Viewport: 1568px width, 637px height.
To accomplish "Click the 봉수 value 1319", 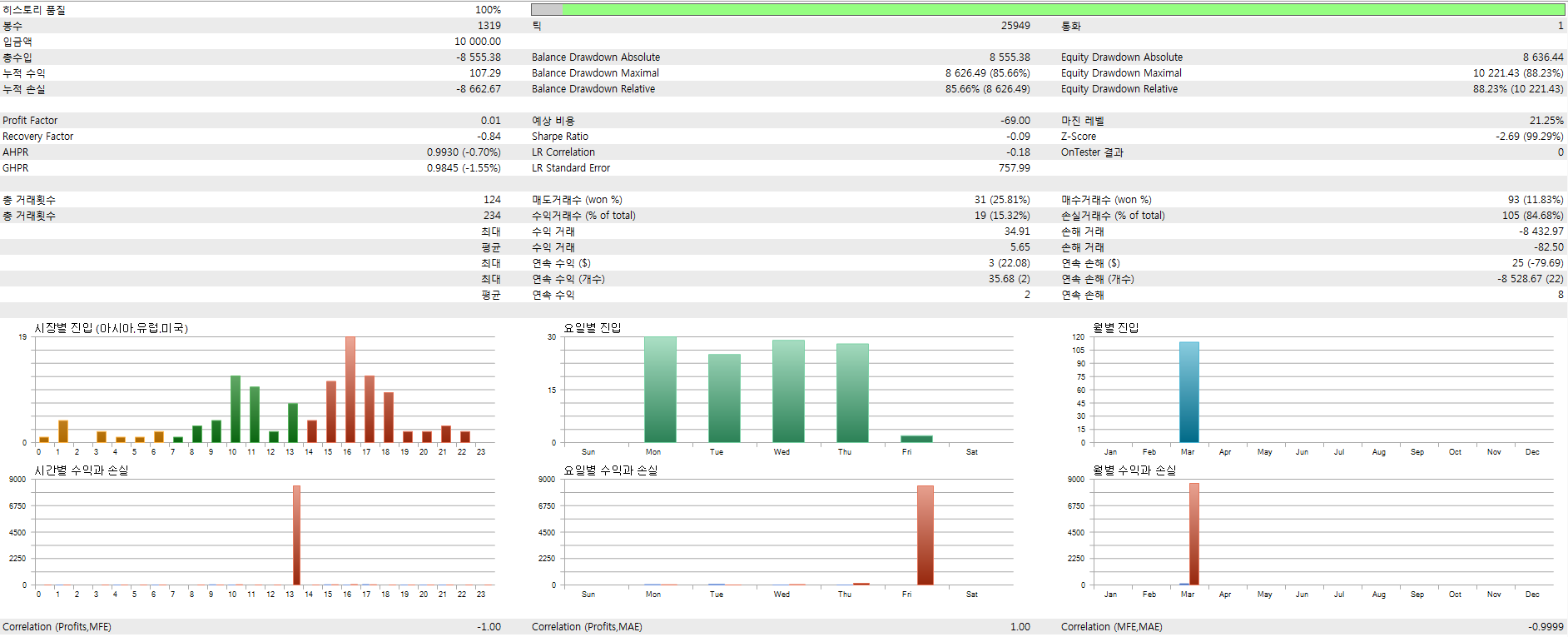I will point(489,26).
